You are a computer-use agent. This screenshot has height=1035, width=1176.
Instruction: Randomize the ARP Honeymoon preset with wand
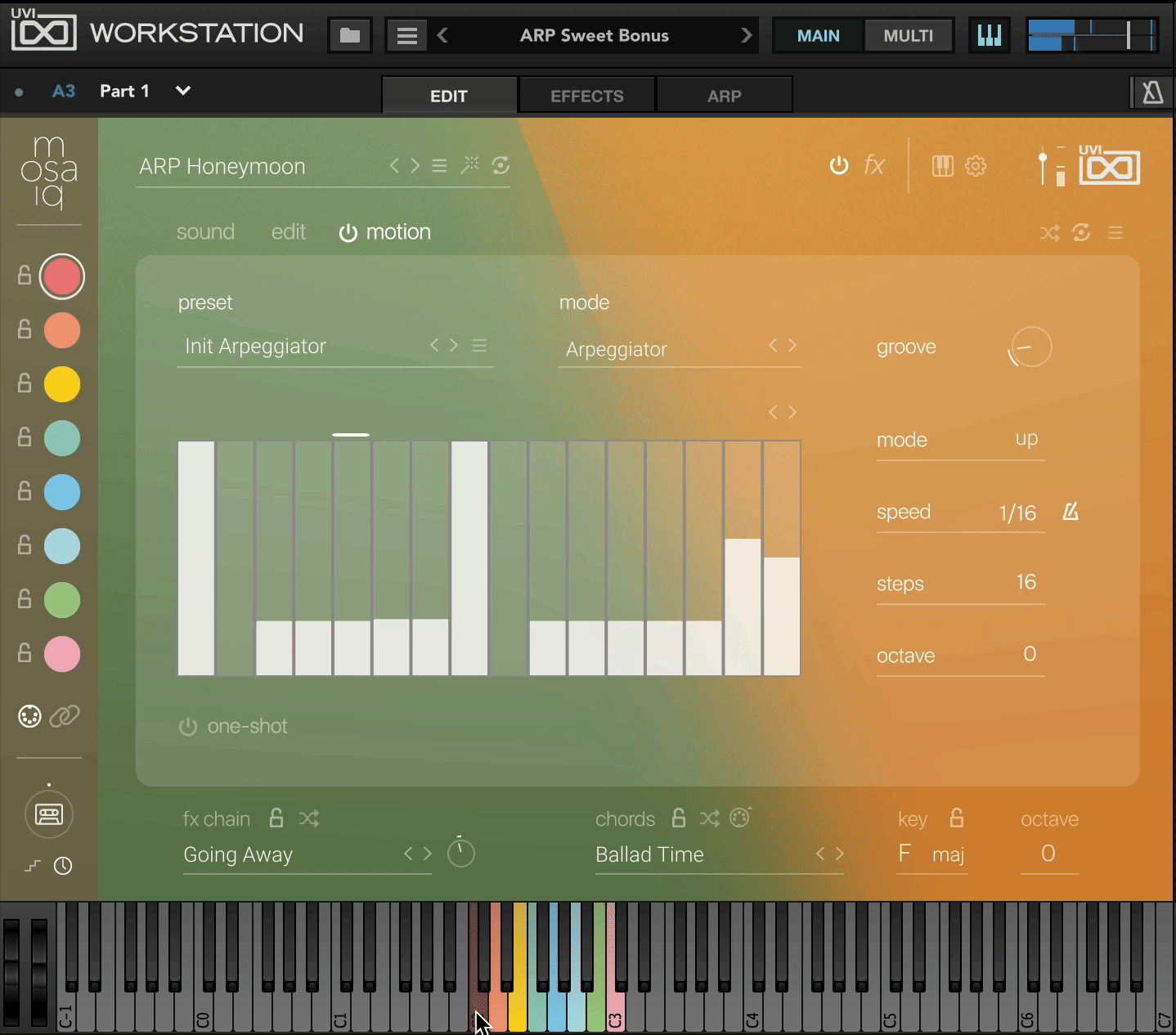469,165
